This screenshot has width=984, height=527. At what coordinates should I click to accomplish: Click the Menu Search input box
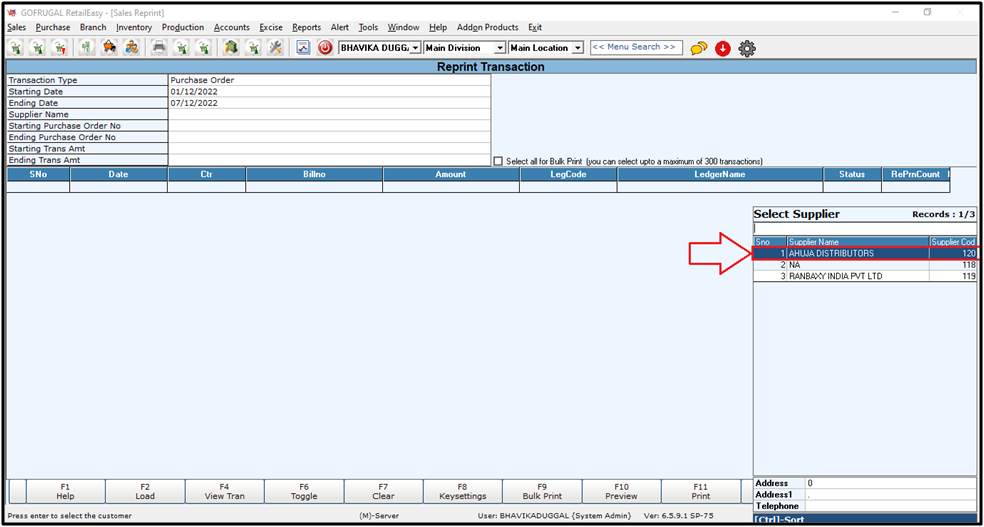(x=636, y=47)
